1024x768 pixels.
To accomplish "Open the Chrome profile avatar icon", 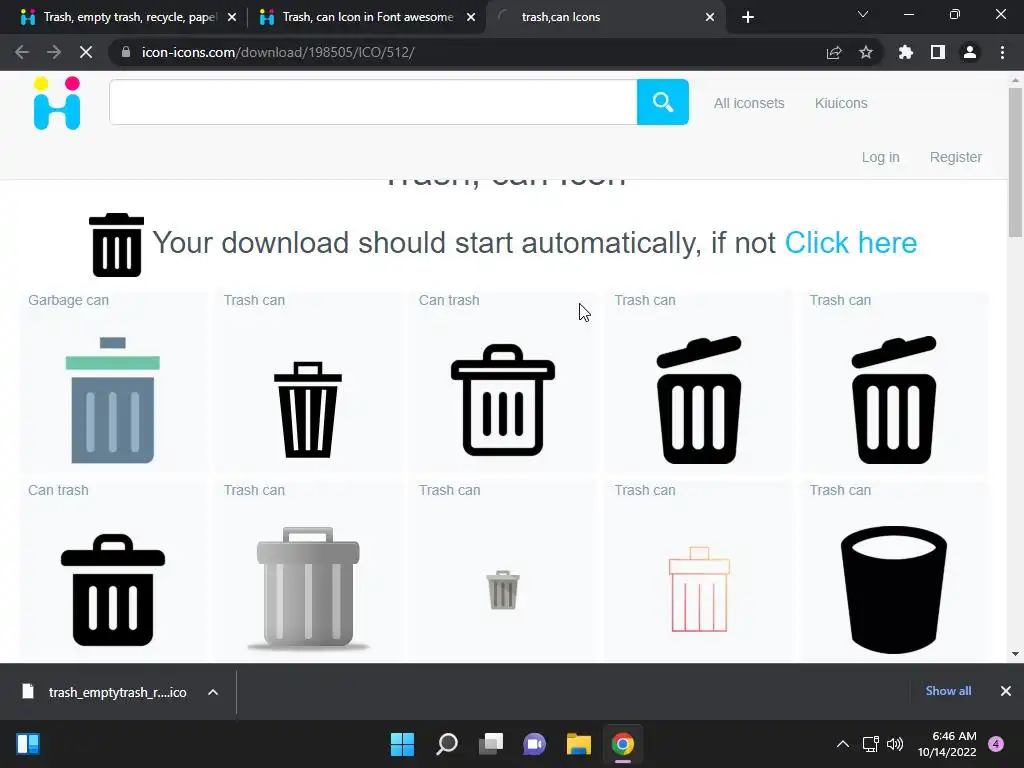I will click(970, 52).
